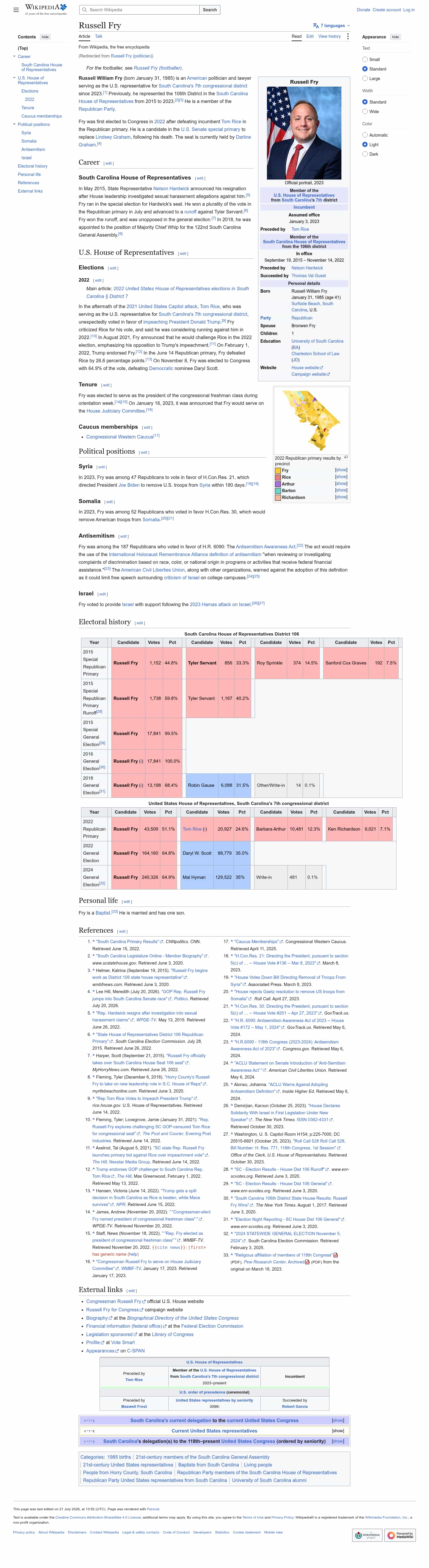Click the Rice orange legend swatch

point(278,477)
